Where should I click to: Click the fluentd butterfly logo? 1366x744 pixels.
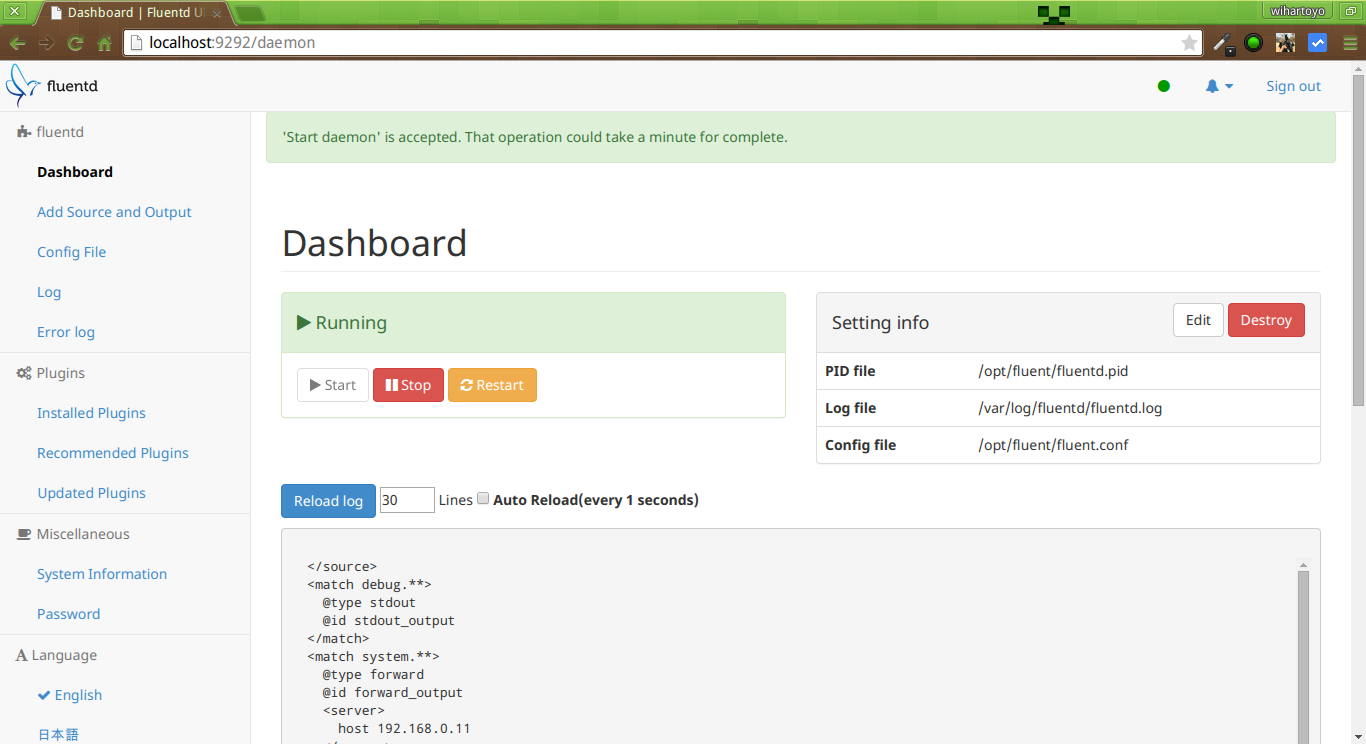(x=20, y=85)
